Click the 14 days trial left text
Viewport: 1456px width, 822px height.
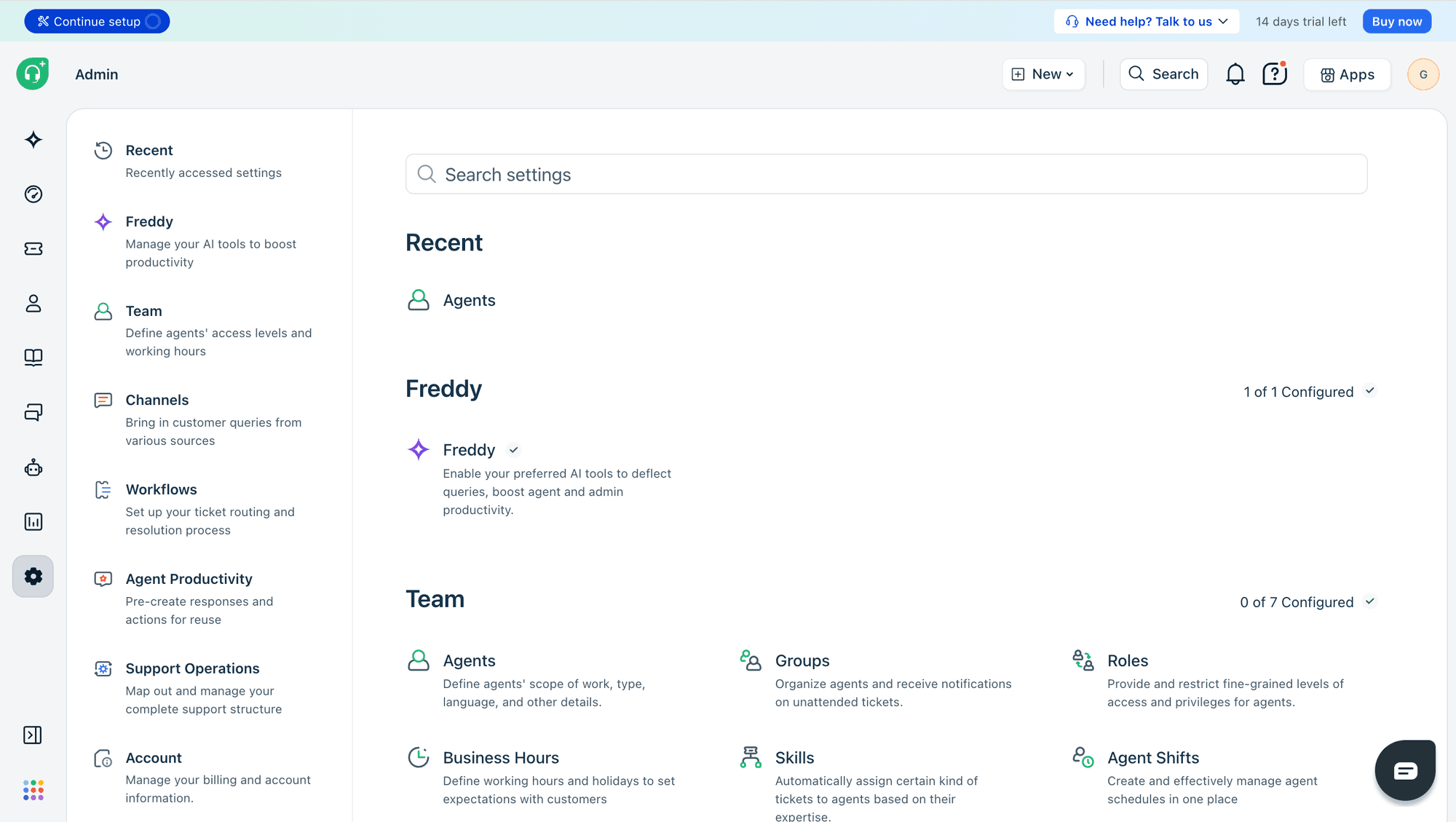(x=1301, y=21)
